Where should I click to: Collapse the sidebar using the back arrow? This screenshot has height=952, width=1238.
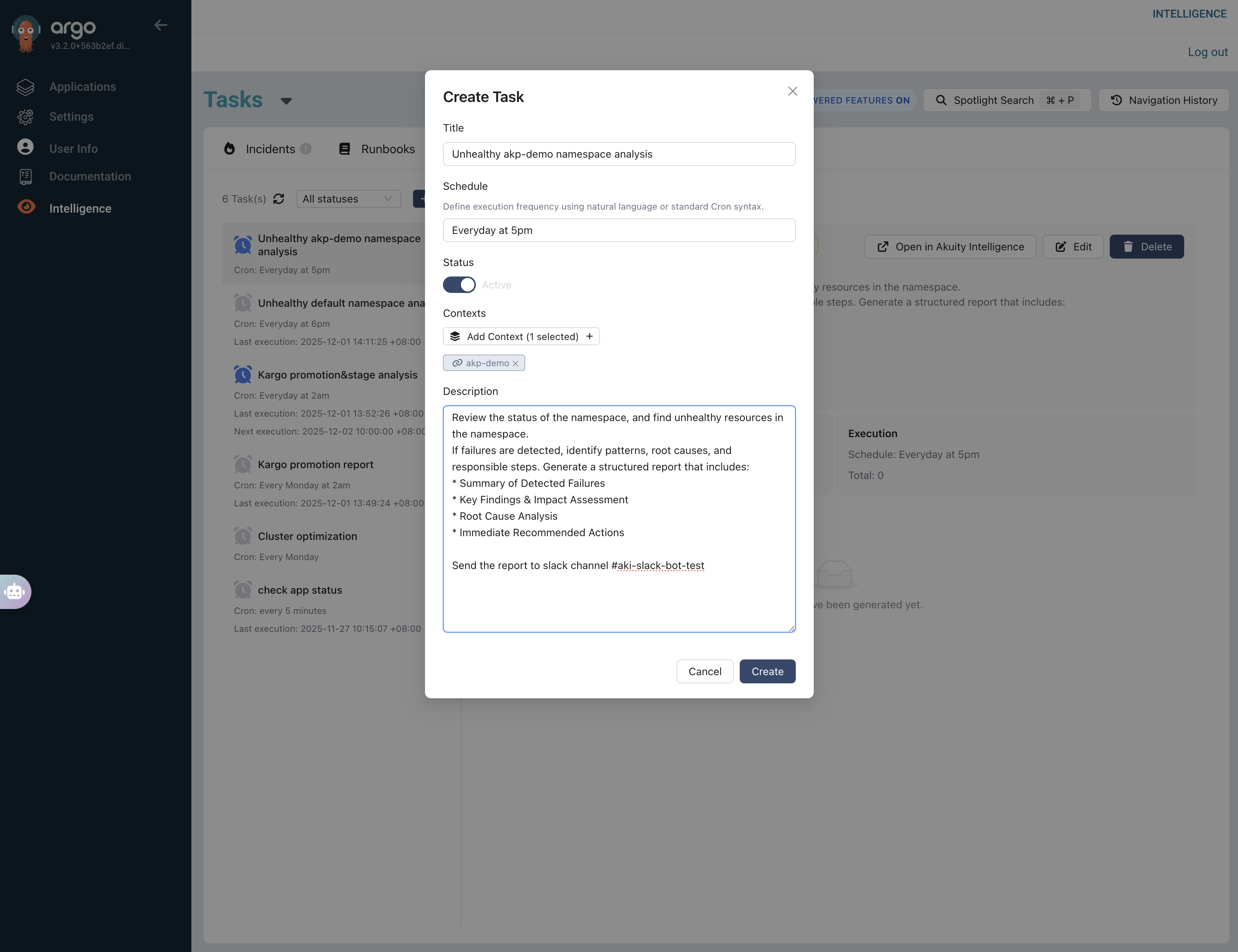pyautogui.click(x=160, y=25)
